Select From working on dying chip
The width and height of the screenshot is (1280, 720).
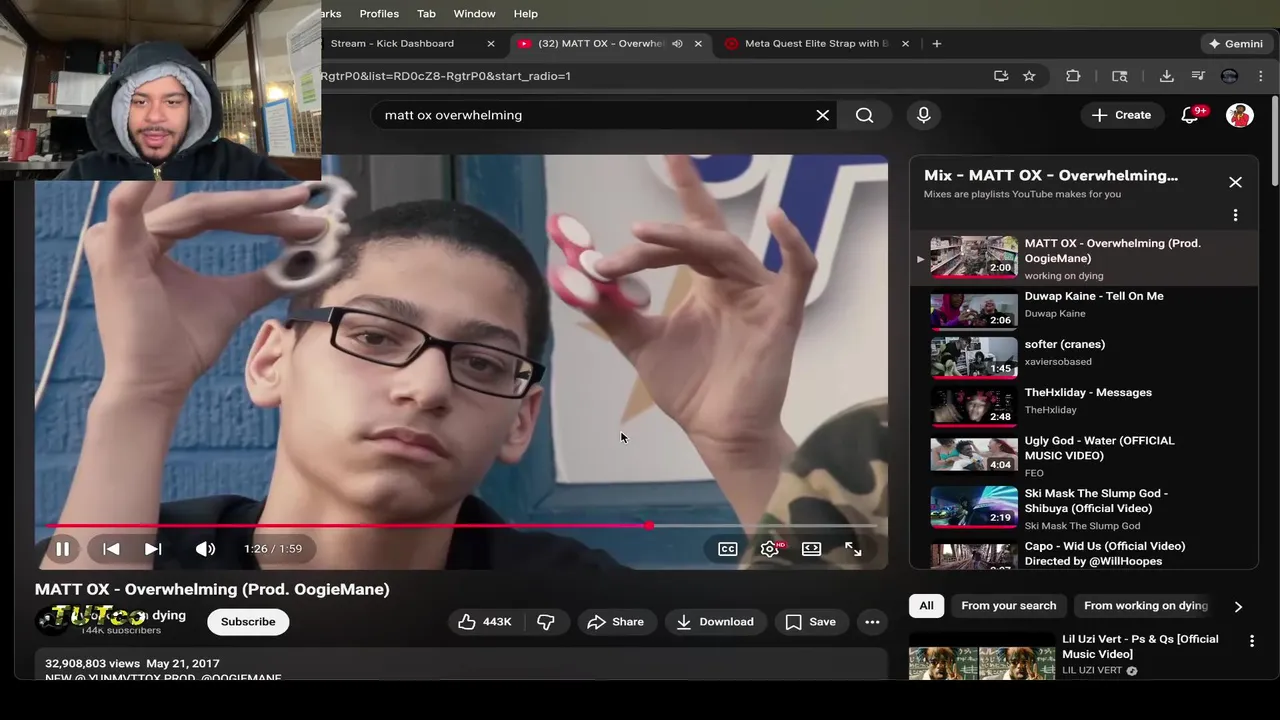pyautogui.click(x=1146, y=606)
